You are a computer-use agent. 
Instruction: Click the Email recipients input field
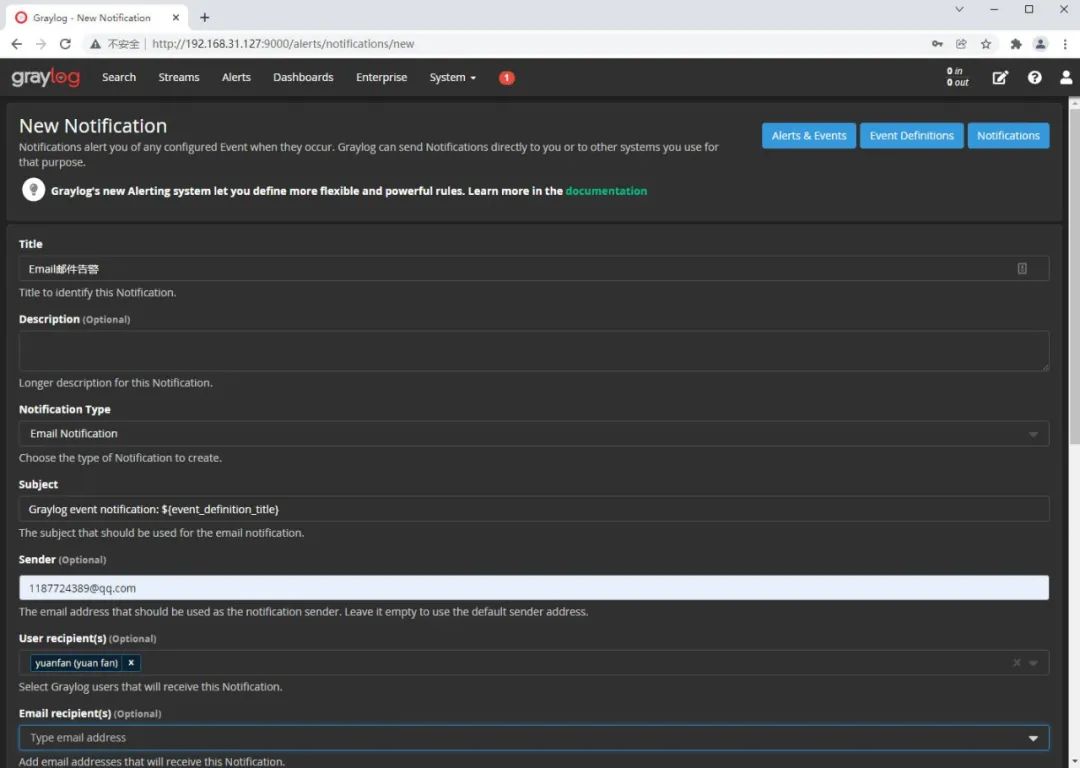click(534, 738)
